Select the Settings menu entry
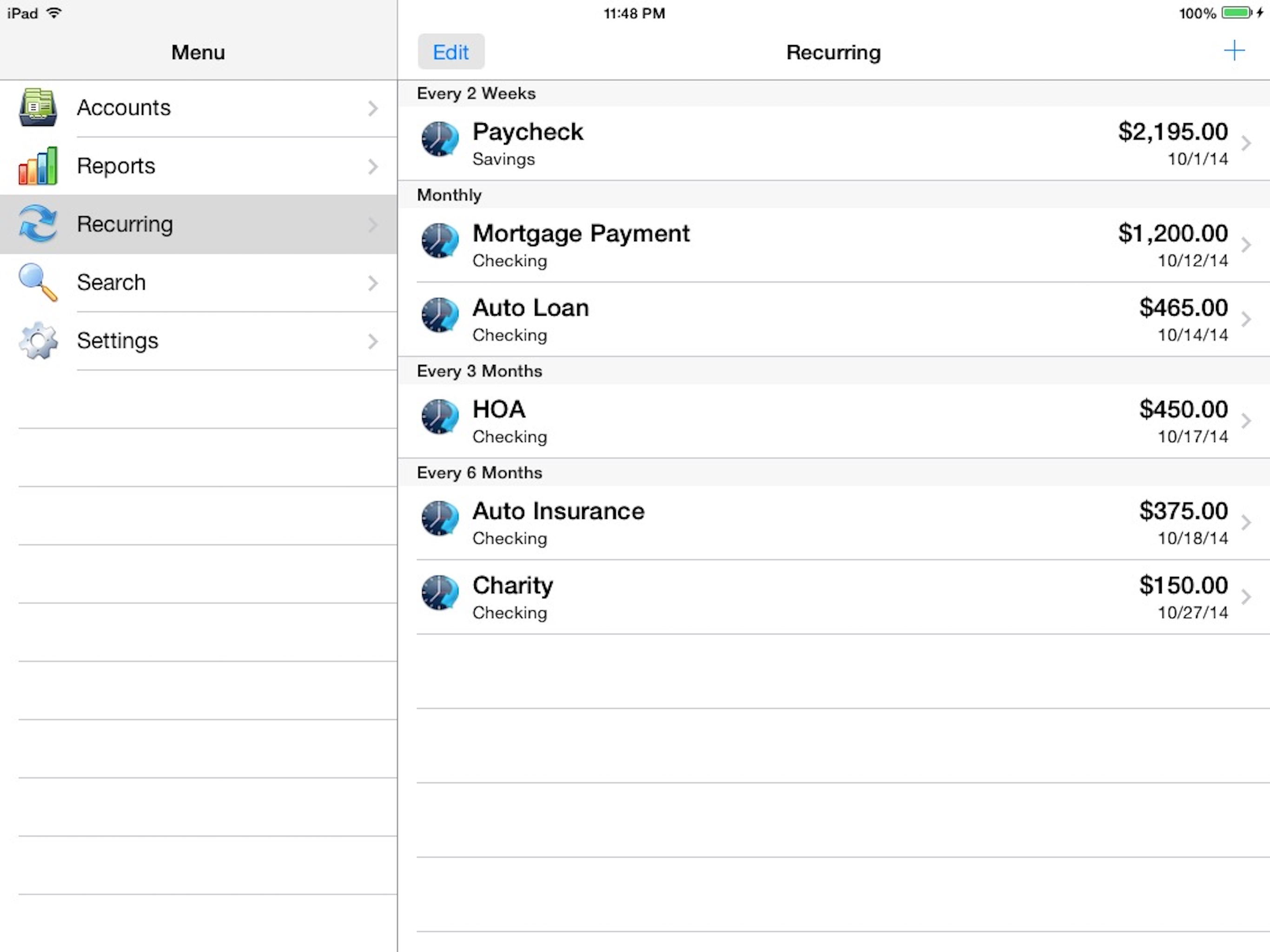Image resolution: width=1270 pixels, height=952 pixels. [x=118, y=340]
